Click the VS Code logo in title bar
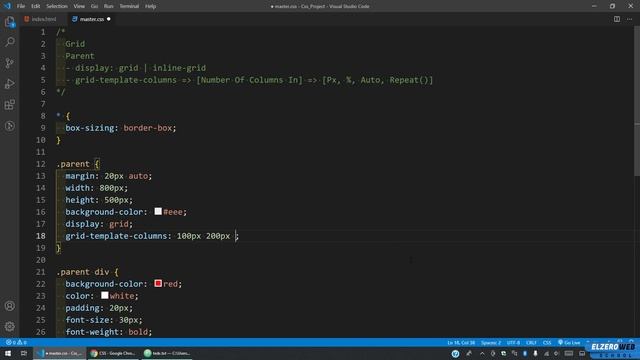640x360 pixels. tap(7, 6)
